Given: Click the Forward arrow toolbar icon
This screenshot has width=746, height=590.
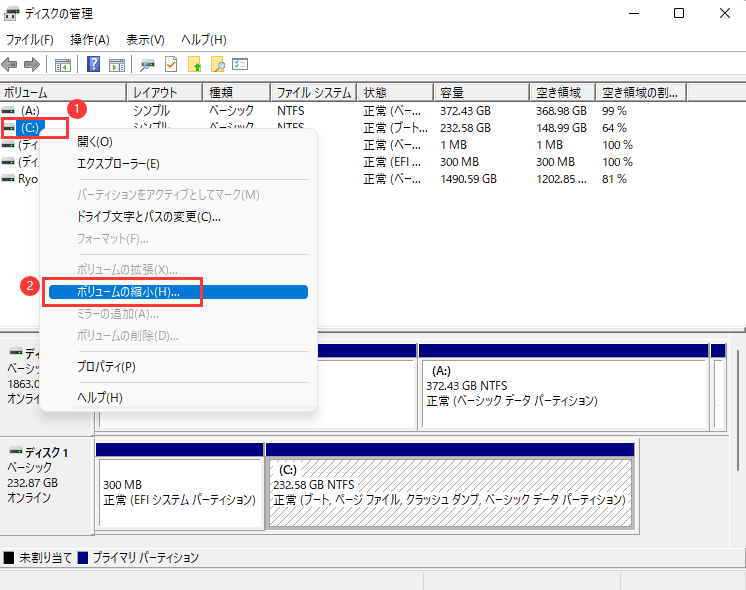Looking at the screenshot, I should tap(31, 65).
